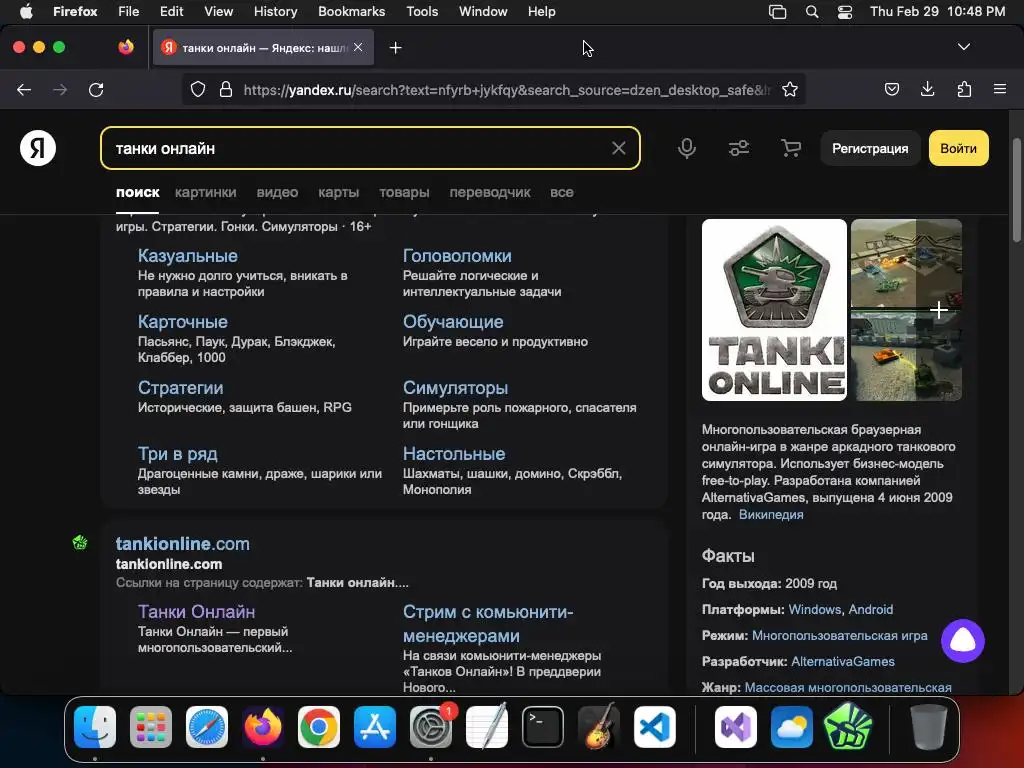Activate voice search microphone icon
1024x768 pixels.
686,148
